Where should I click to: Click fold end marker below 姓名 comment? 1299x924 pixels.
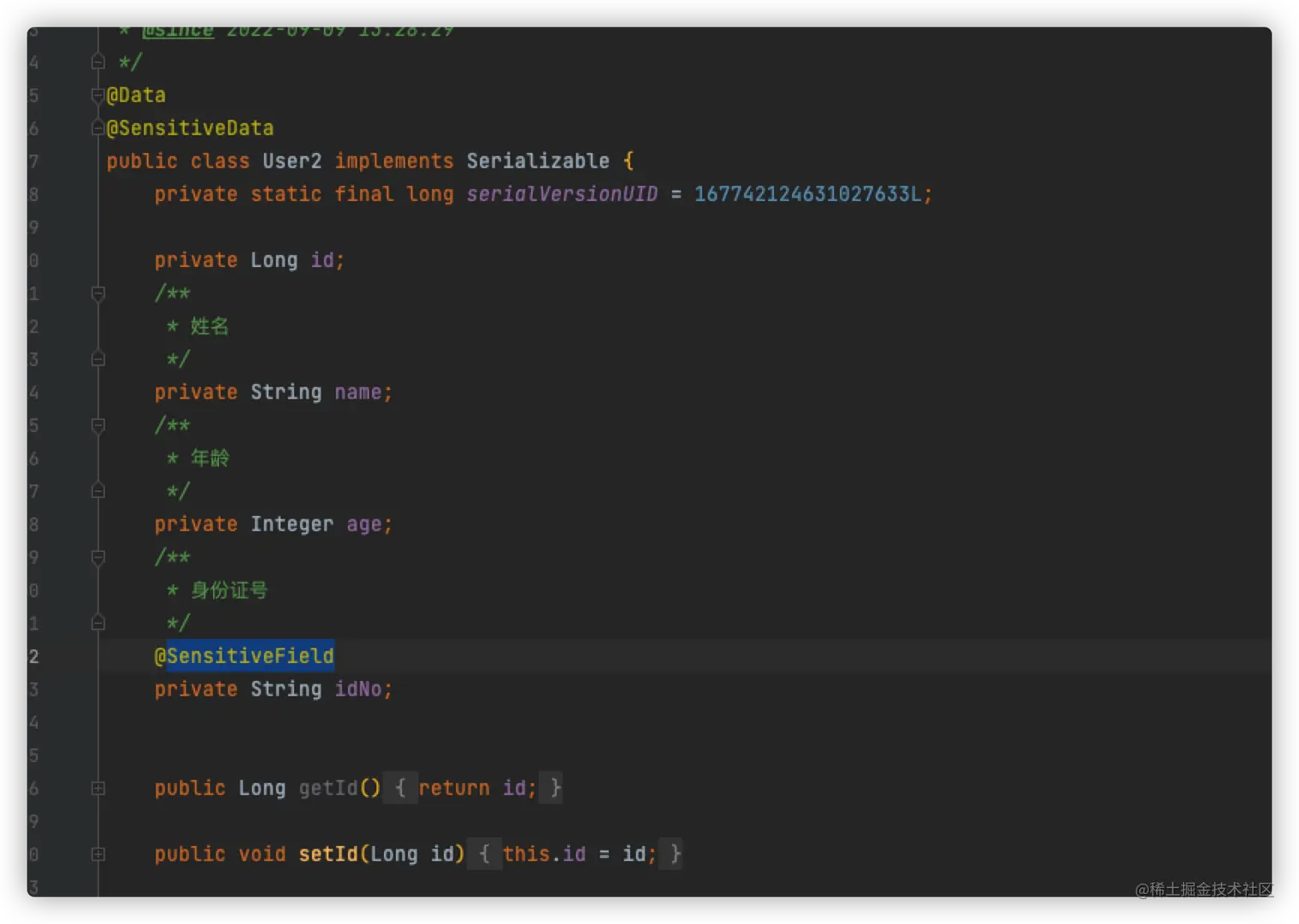coord(98,359)
